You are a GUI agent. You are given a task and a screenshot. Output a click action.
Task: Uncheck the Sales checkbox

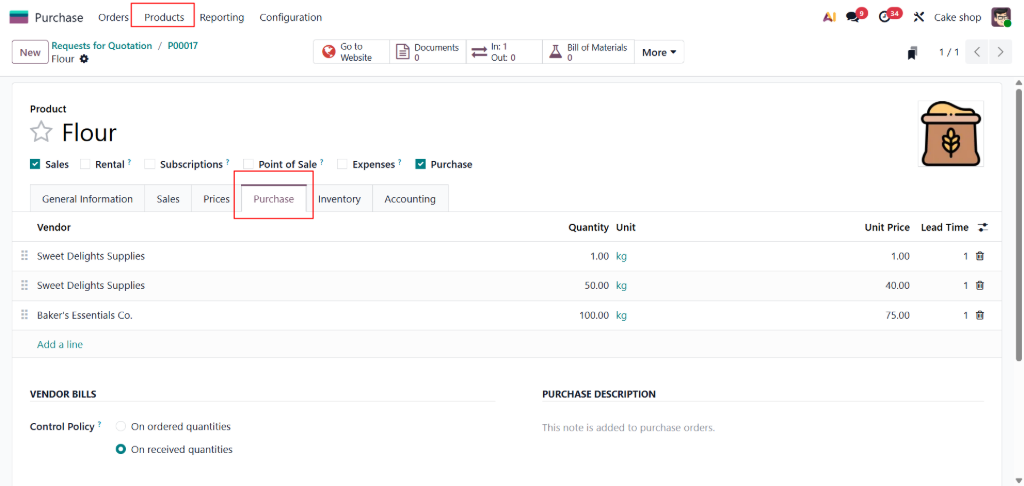36,164
